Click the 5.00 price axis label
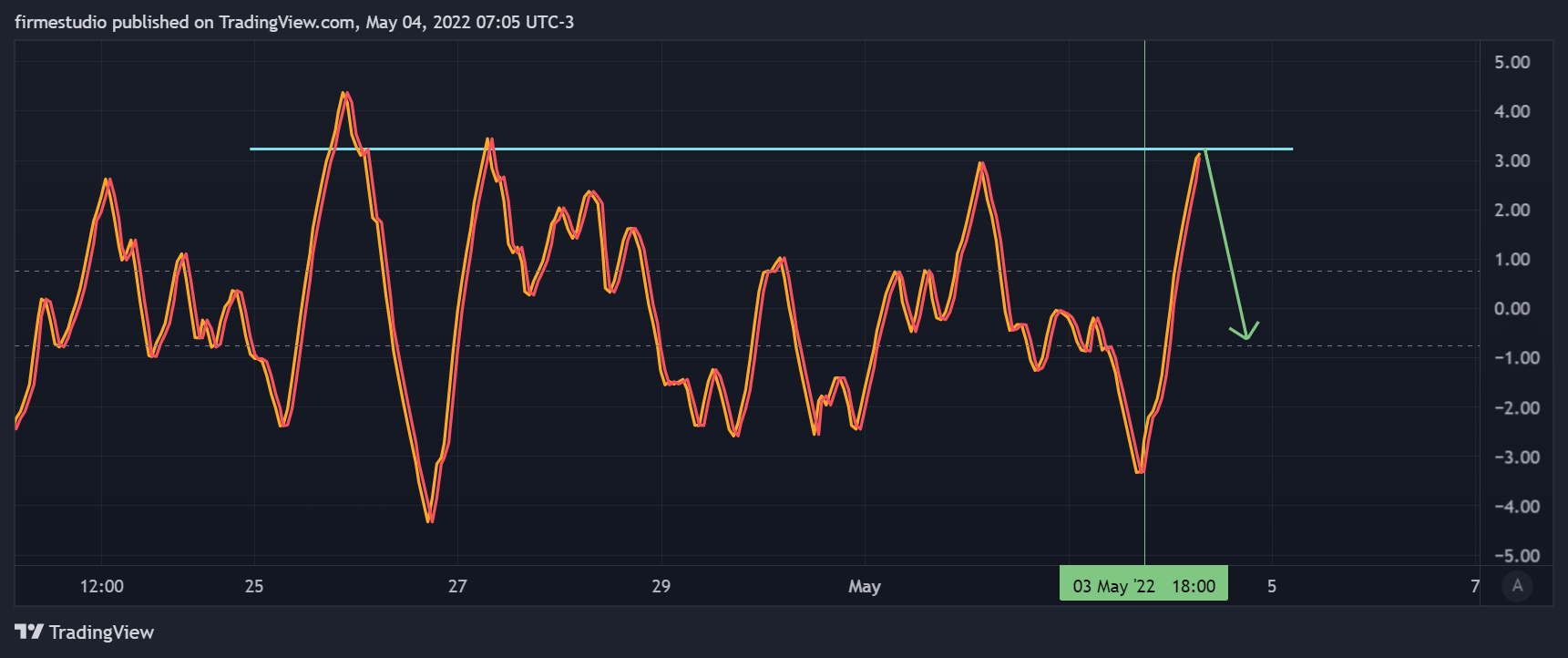The height and width of the screenshot is (658, 1568). pyautogui.click(x=1512, y=62)
